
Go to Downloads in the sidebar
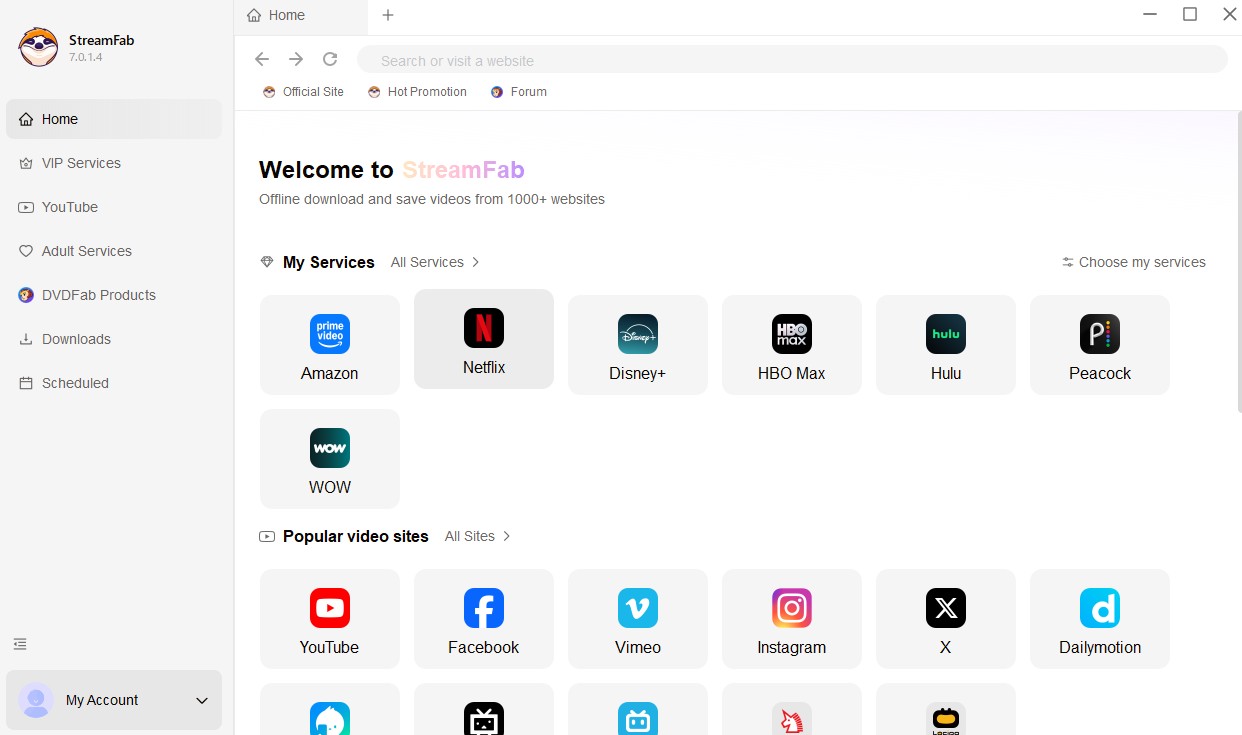click(76, 339)
